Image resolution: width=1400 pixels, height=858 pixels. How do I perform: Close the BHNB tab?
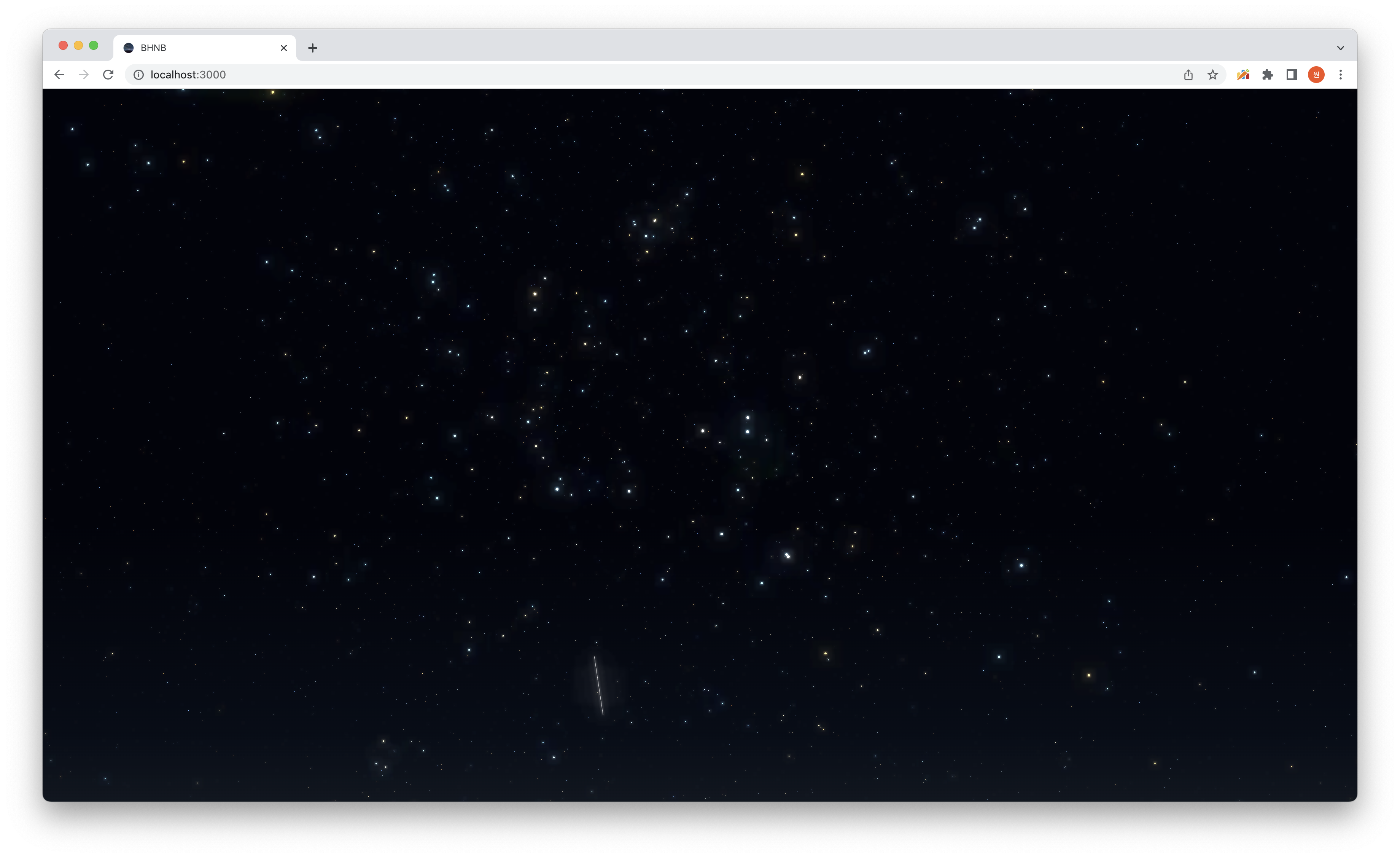click(x=283, y=48)
